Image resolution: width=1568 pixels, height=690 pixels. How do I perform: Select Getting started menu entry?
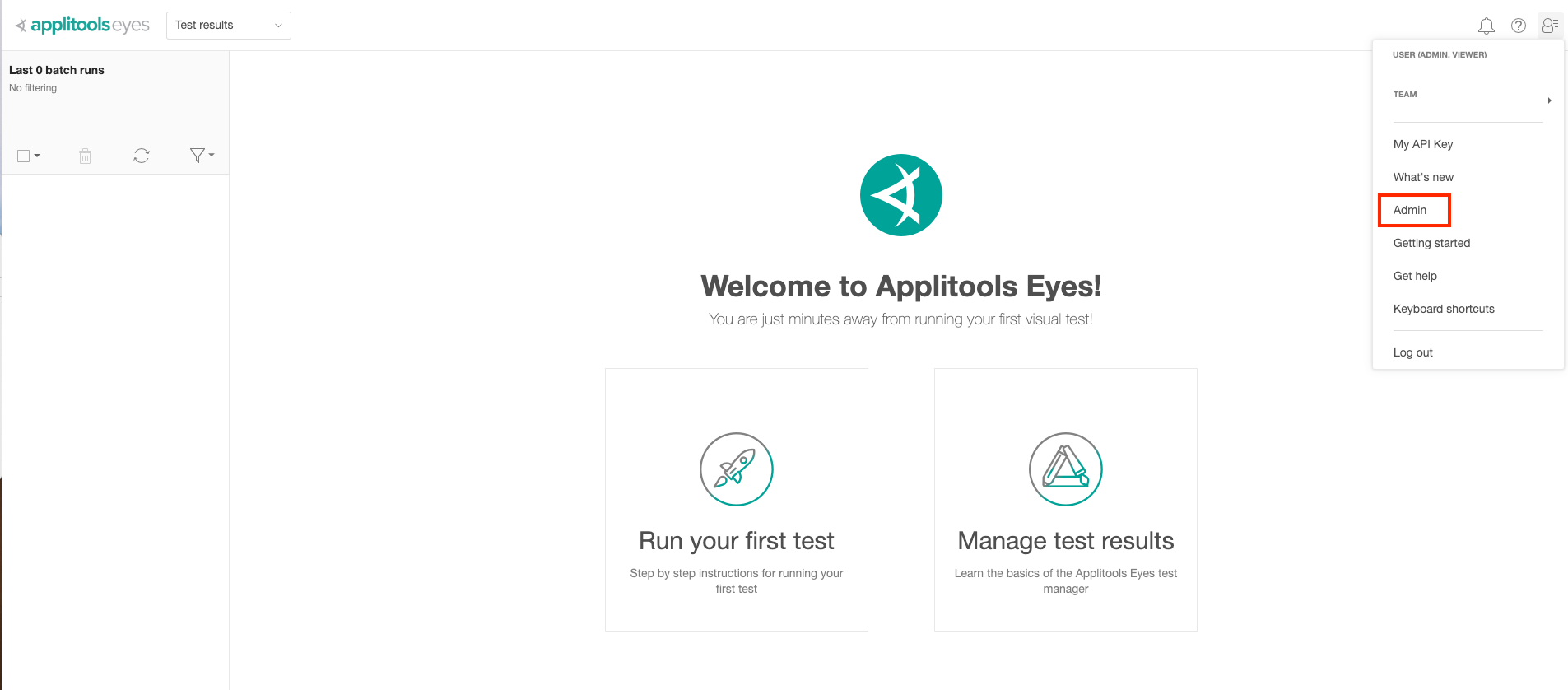(x=1431, y=243)
